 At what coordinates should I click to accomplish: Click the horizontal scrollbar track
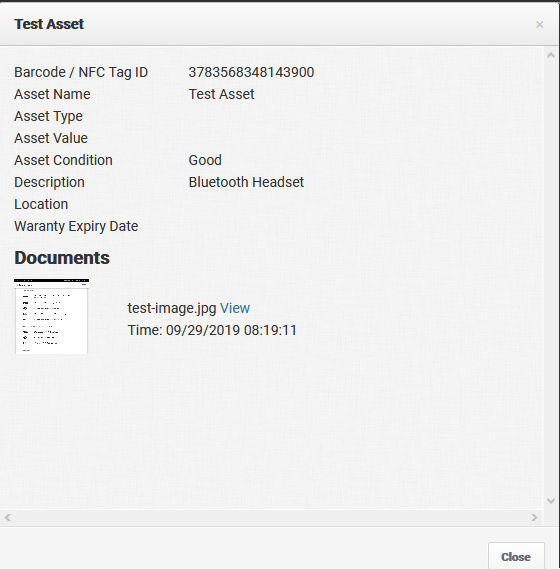click(271, 517)
